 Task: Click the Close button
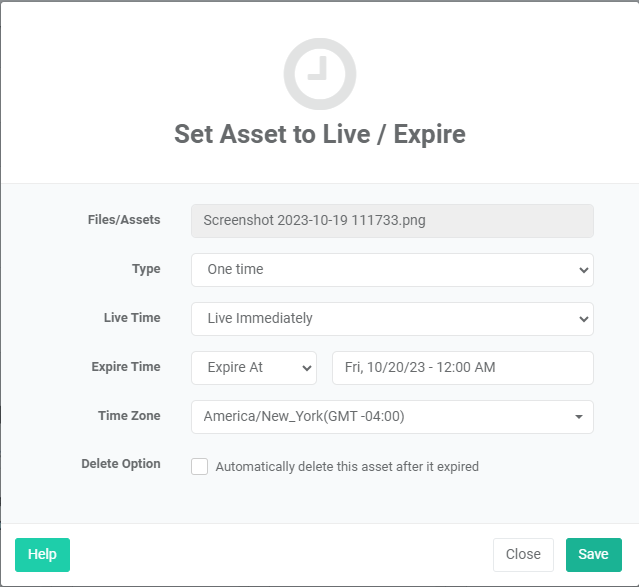523,554
